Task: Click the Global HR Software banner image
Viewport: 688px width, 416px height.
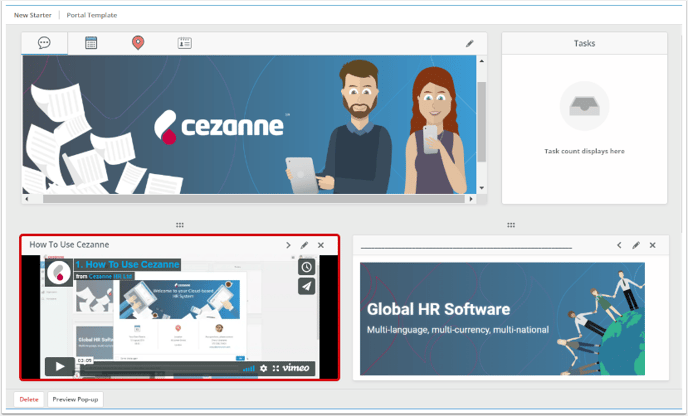Action: point(502,319)
